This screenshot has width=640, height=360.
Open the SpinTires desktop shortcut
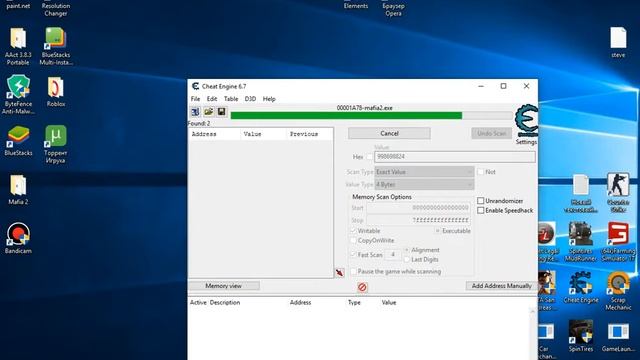click(580, 336)
